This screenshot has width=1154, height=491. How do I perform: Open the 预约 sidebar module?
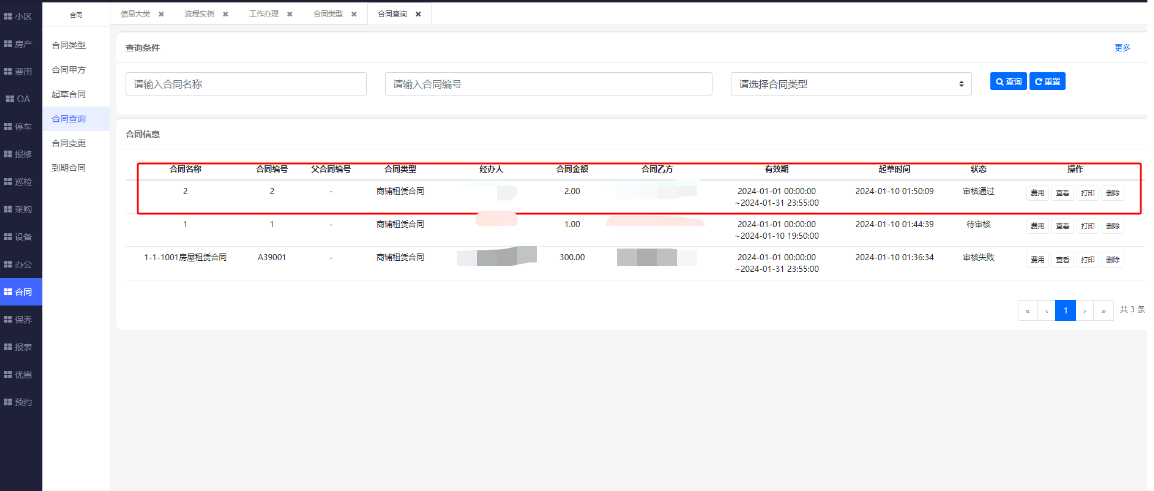click(20, 402)
